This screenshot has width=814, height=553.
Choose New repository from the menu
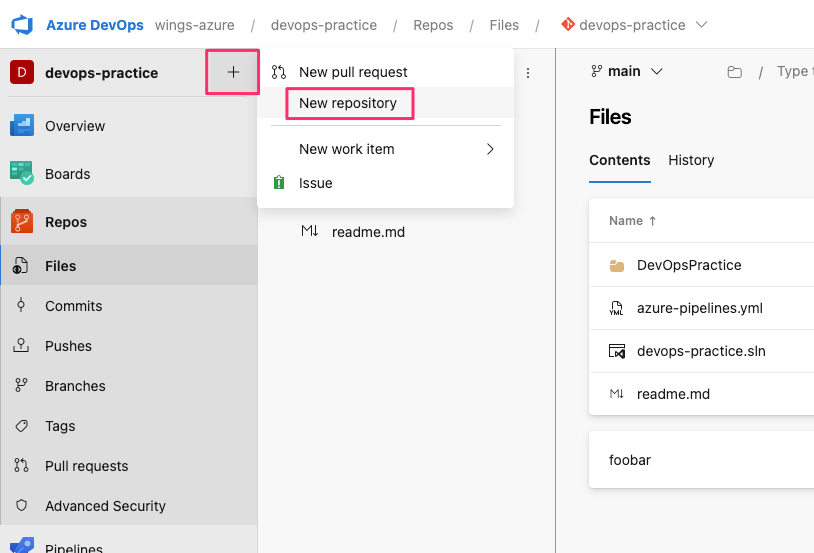pos(348,103)
